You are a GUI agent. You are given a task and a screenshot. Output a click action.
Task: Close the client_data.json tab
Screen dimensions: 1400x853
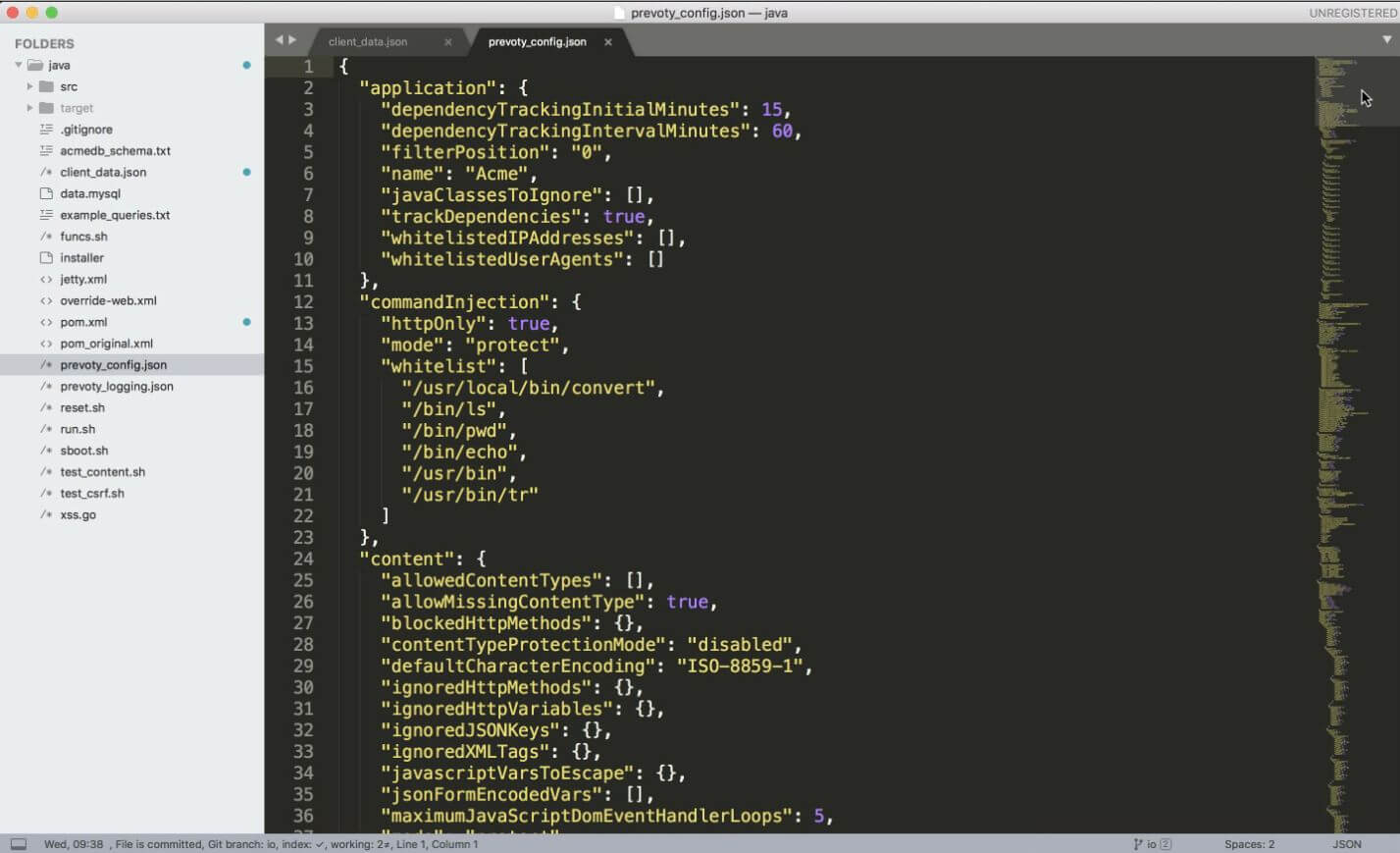(448, 42)
